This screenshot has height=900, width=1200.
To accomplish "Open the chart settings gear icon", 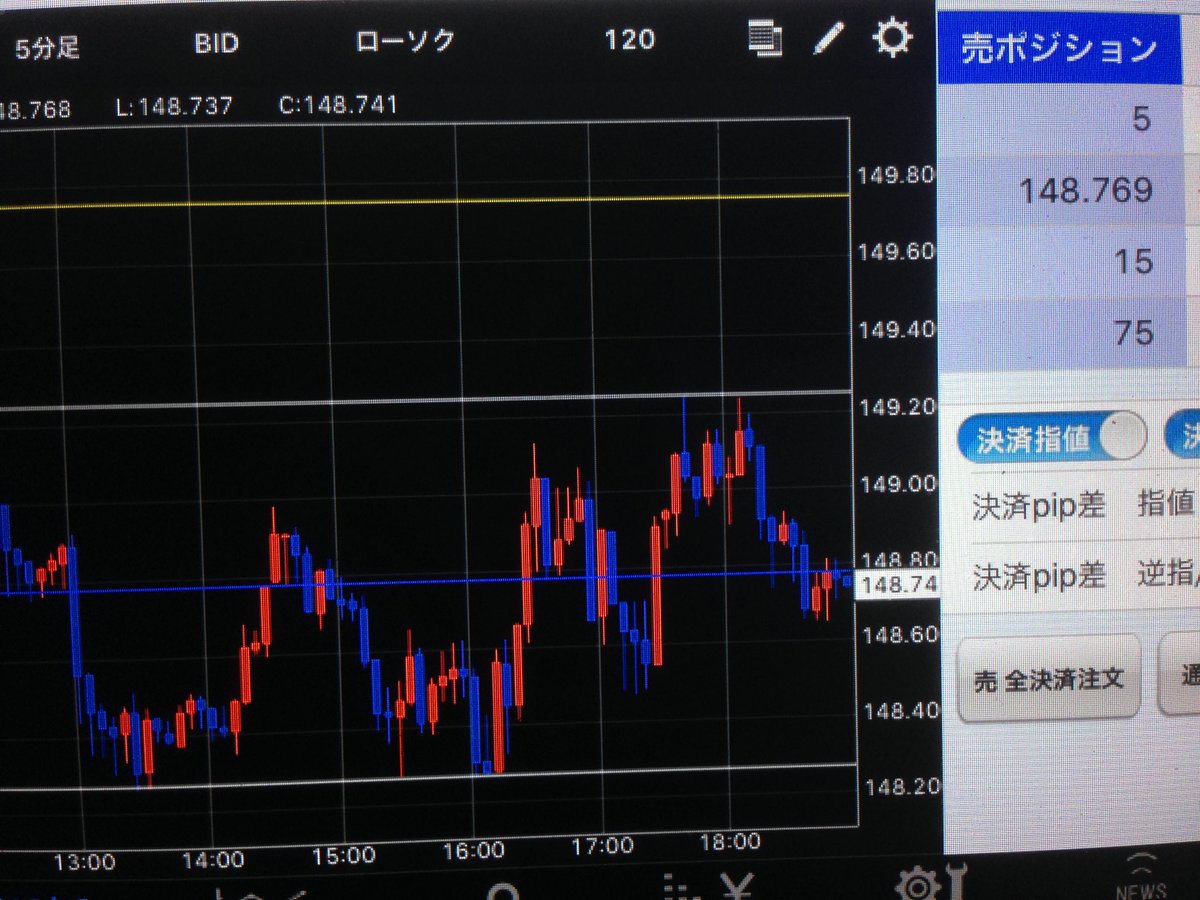I will (892, 39).
